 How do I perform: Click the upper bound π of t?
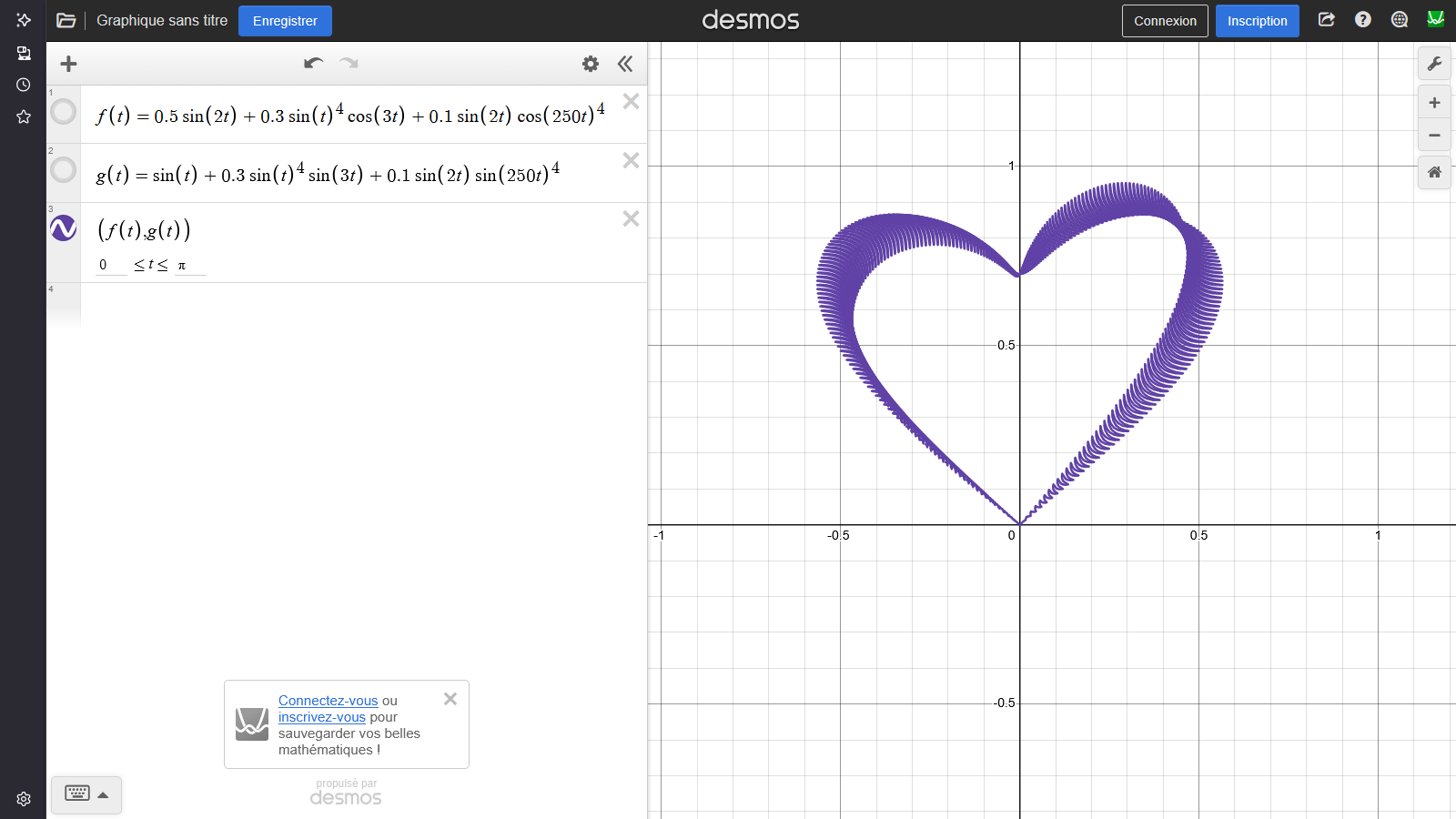[183, 265]
